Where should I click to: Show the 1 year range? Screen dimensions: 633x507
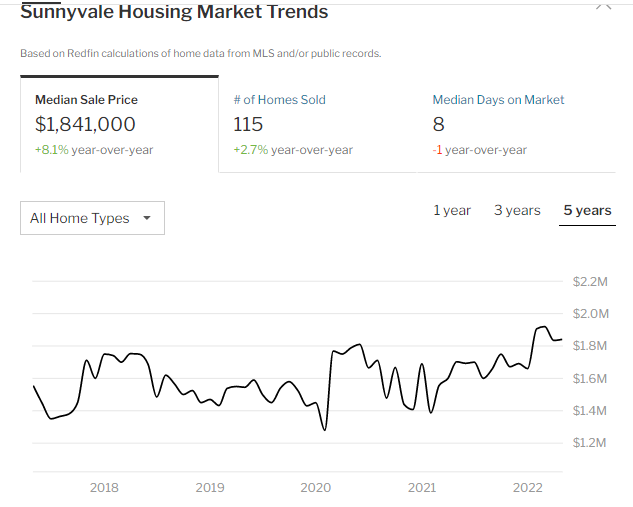452,210
